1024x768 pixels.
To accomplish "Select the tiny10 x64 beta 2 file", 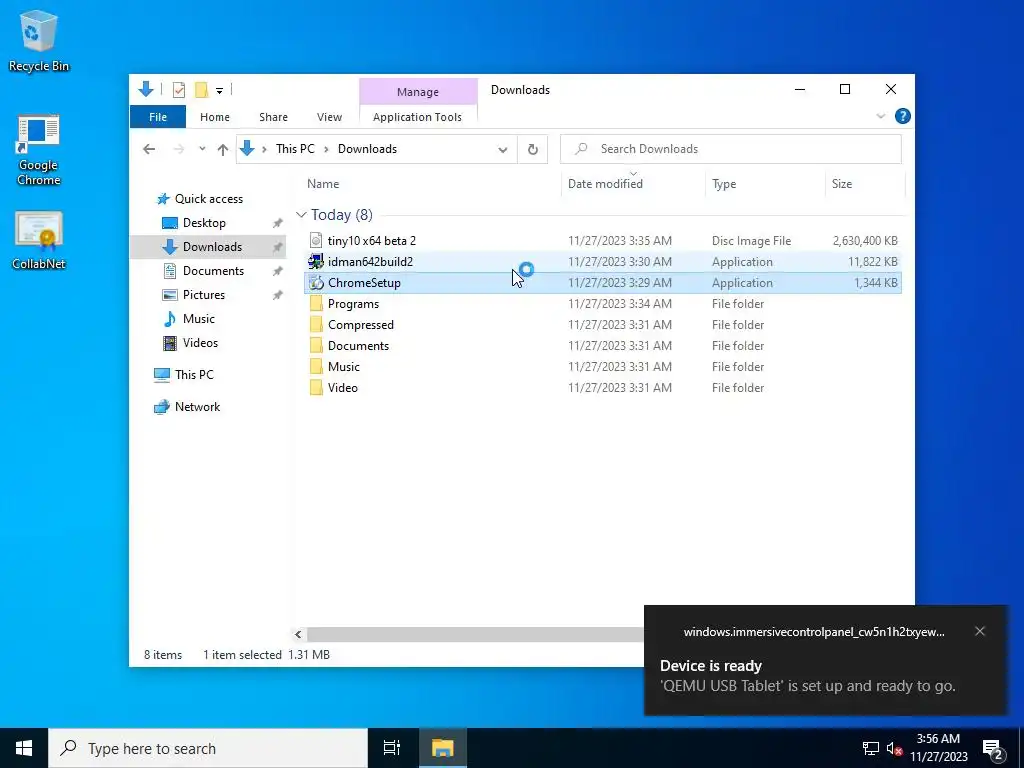I will pyautogui.click(x=603, y=241).
